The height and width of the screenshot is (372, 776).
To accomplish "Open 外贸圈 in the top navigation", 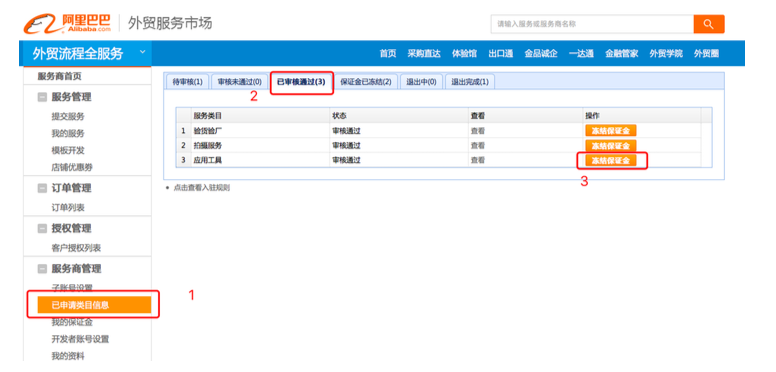I will click(706, 53).
